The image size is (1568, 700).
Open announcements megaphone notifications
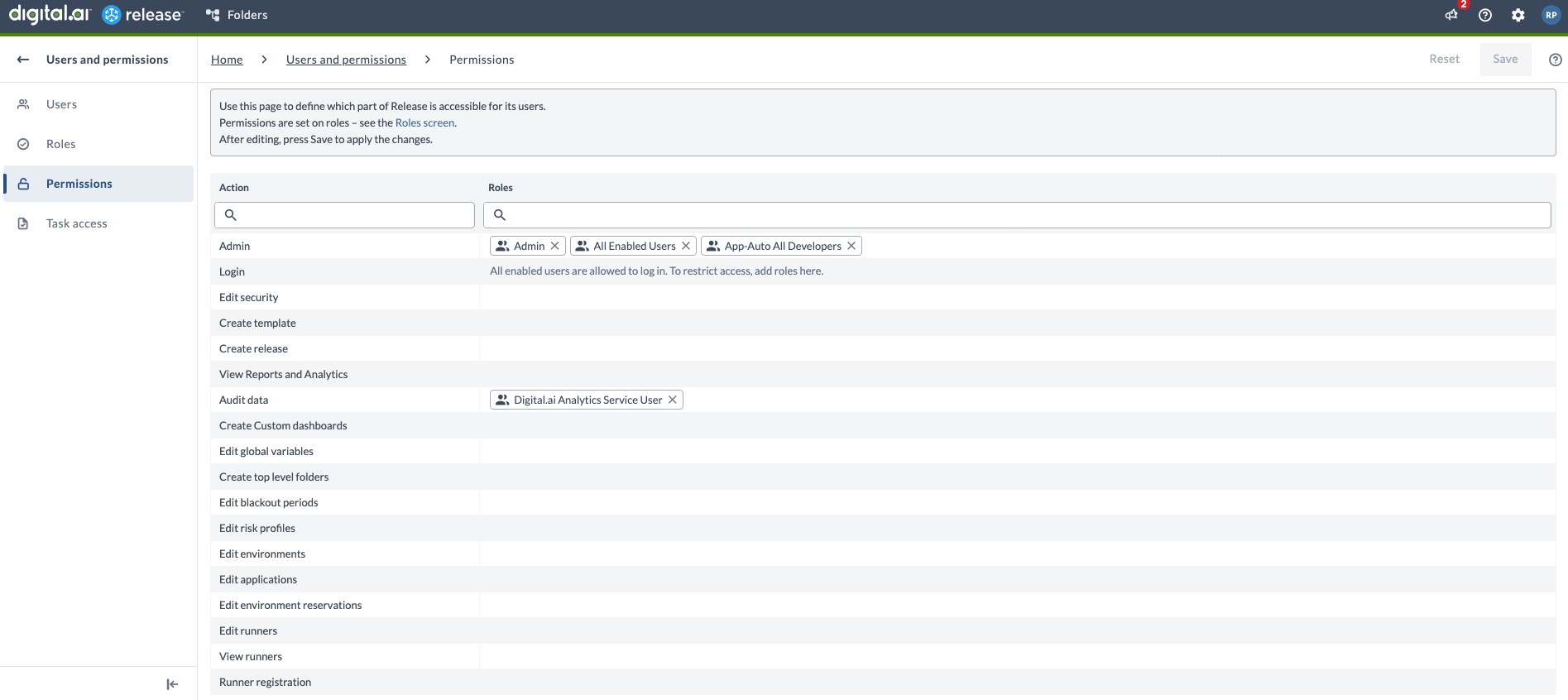tap(1451, 15)
